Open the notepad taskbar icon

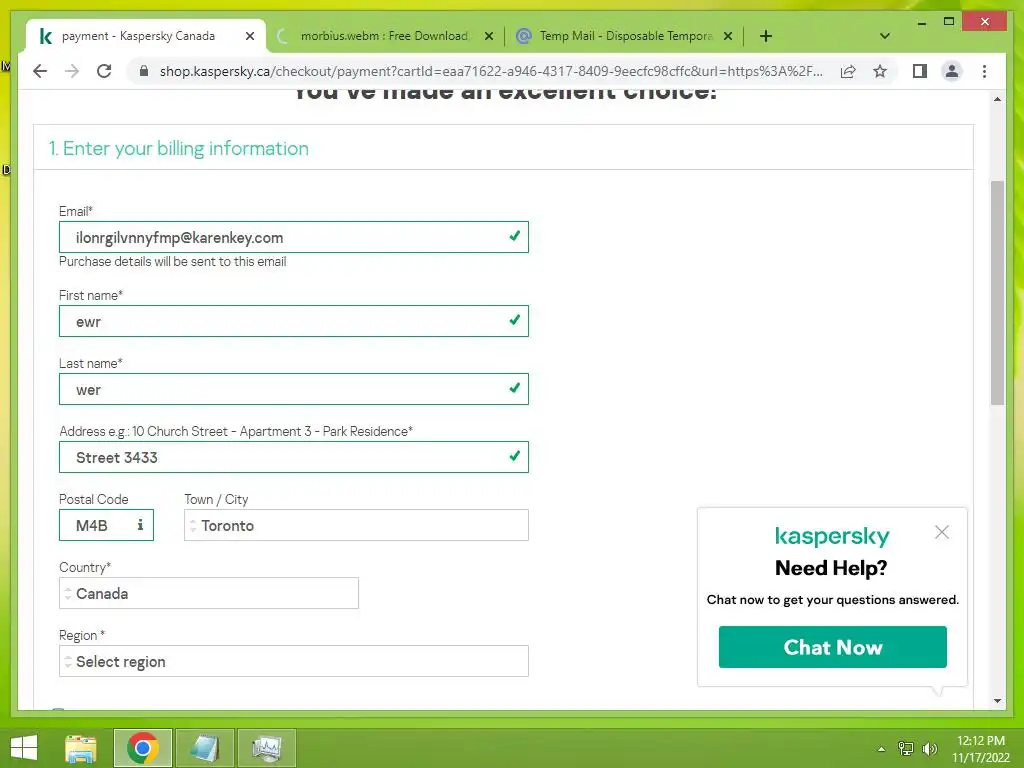(205, 748)
